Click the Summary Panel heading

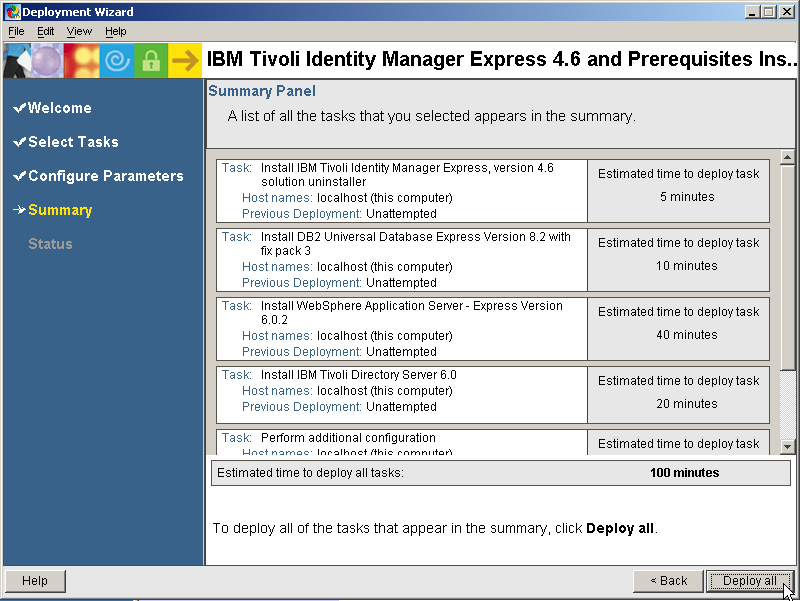tap(262, 91)
